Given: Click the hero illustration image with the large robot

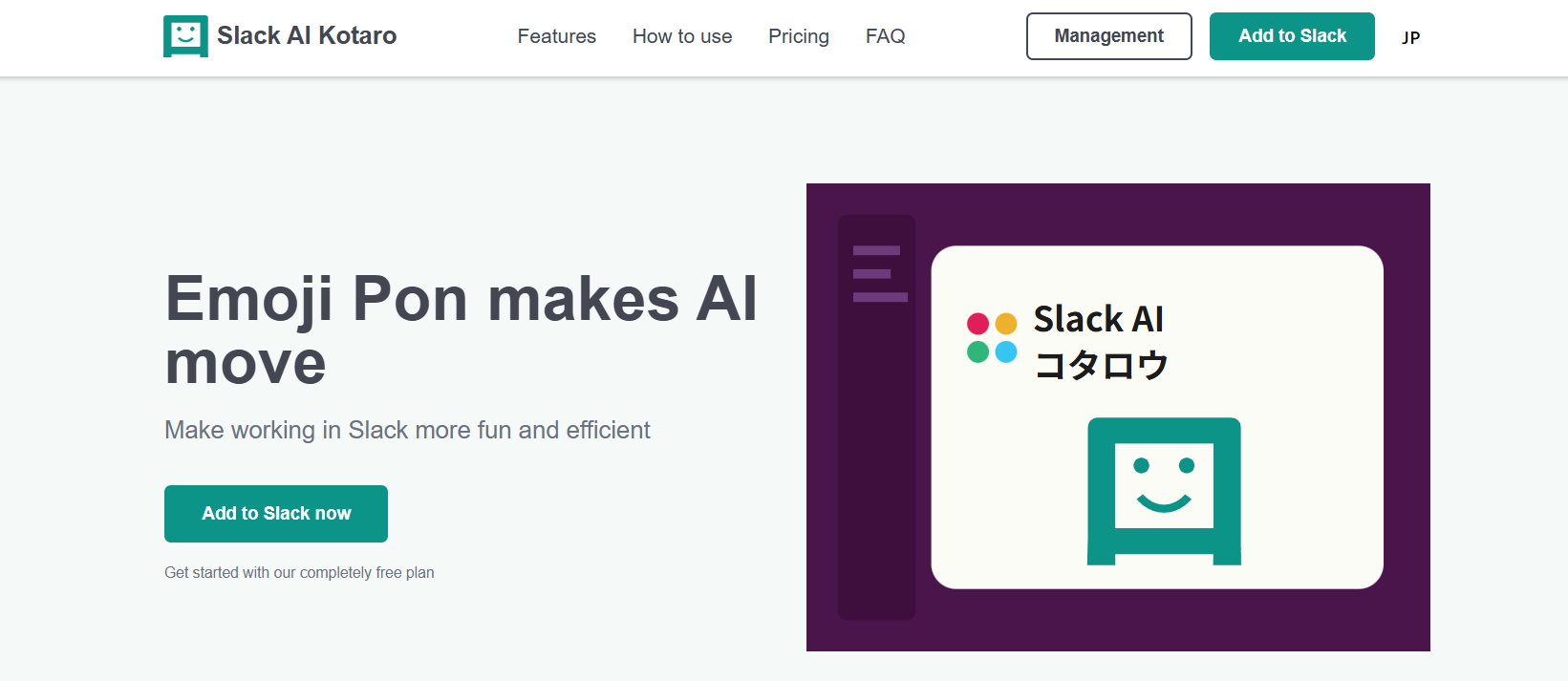Looking at the screenshot, I should [1118, 417].
